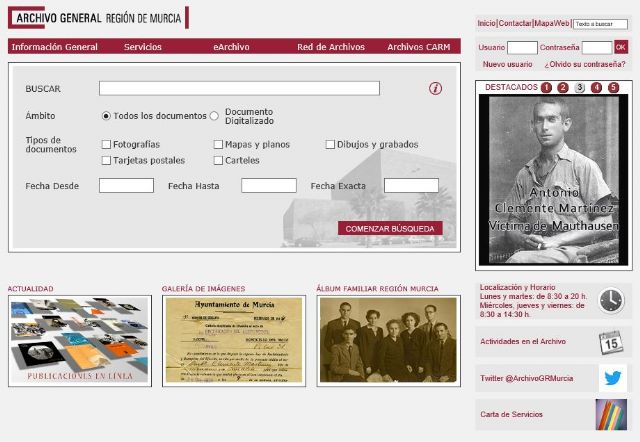Open the family album group photo
Image resolution: width=640 pixels, height=442 pixels.
(x=389, y=341)
